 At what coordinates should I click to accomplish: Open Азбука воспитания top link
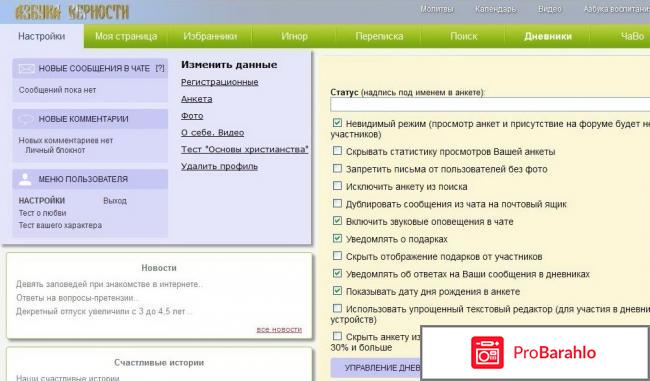coord(616,9)
